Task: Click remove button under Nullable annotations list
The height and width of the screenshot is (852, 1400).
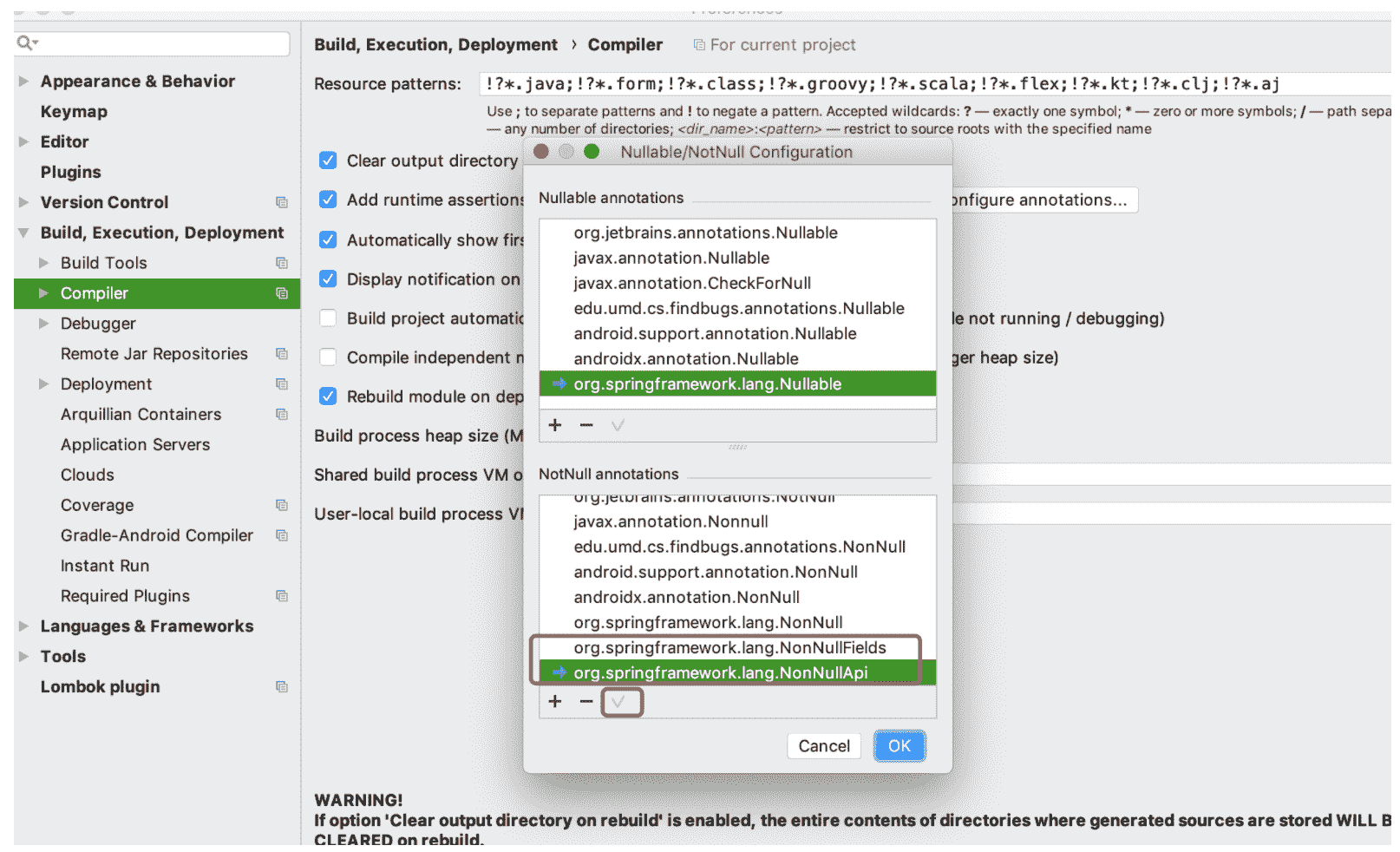Action: tap(586, 425)
